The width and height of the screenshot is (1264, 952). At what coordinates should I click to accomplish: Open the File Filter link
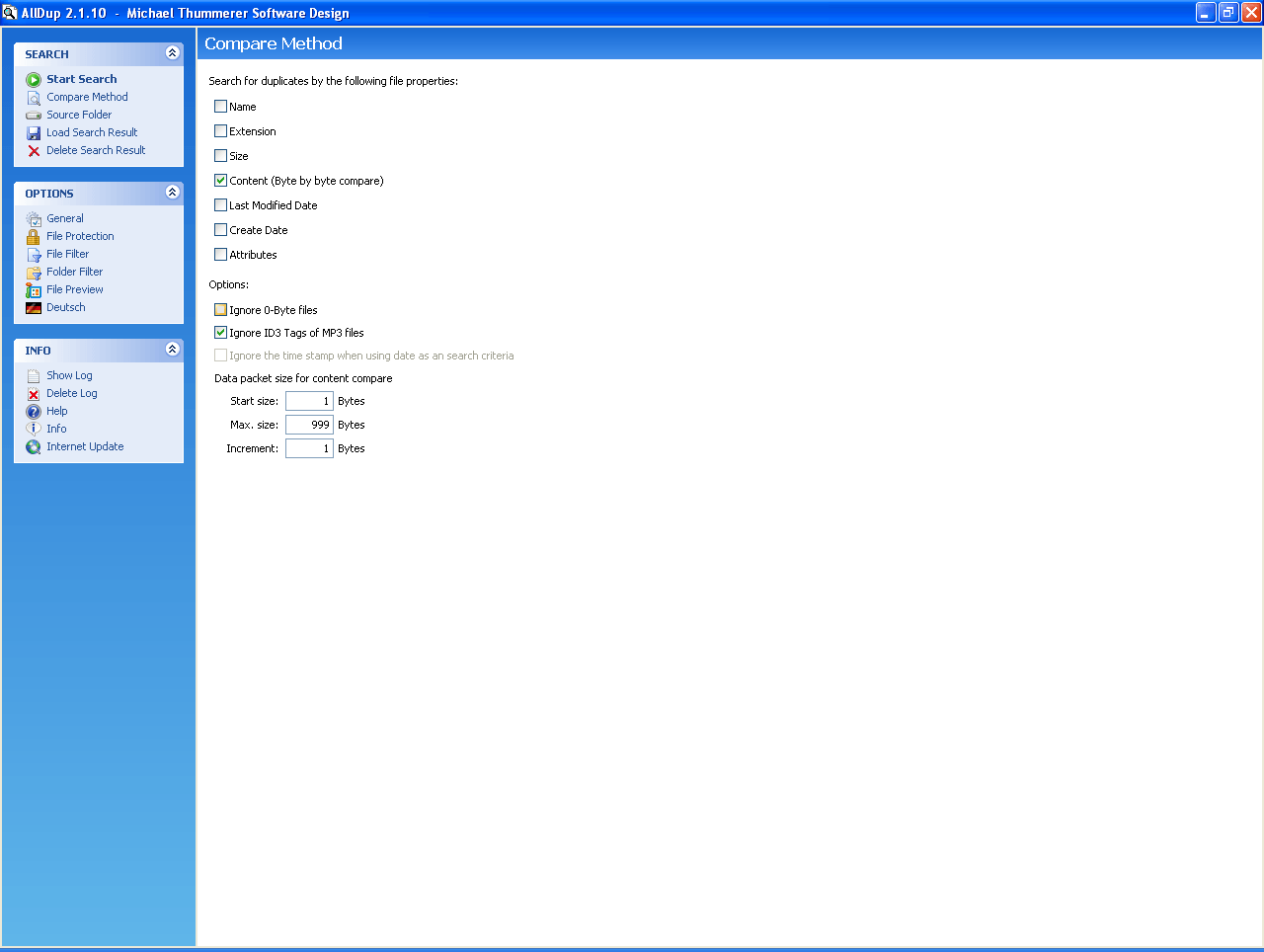67,254
